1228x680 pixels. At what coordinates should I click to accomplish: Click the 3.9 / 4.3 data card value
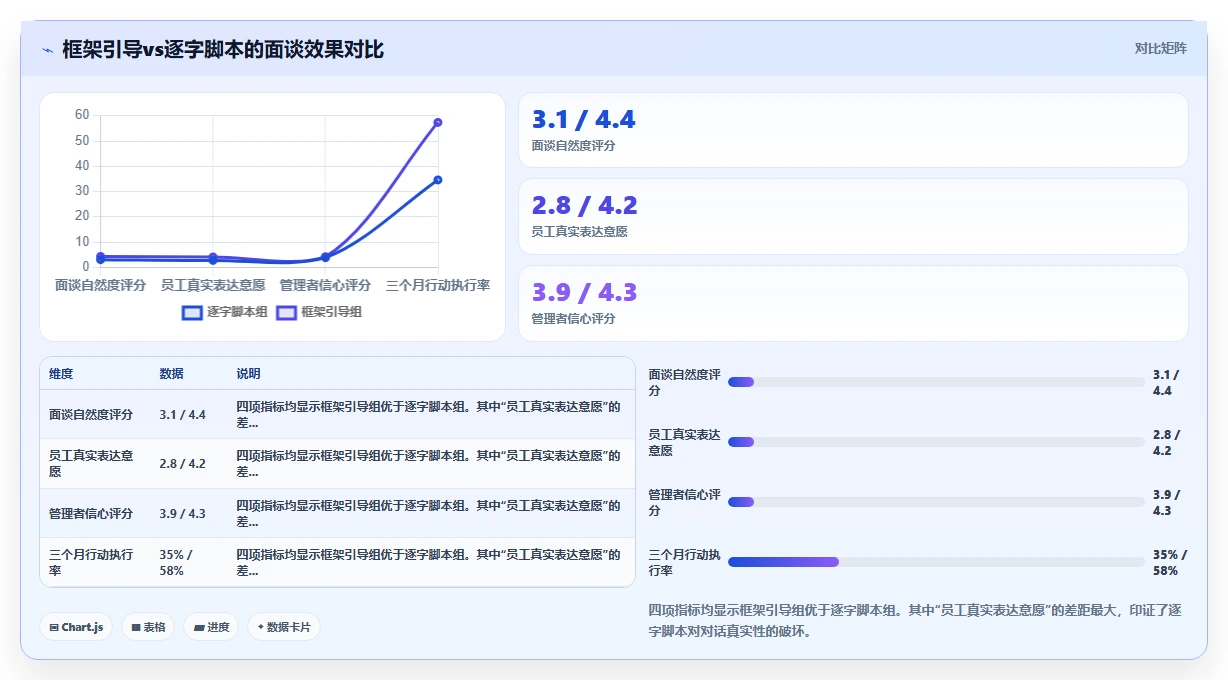pos(585,293)
